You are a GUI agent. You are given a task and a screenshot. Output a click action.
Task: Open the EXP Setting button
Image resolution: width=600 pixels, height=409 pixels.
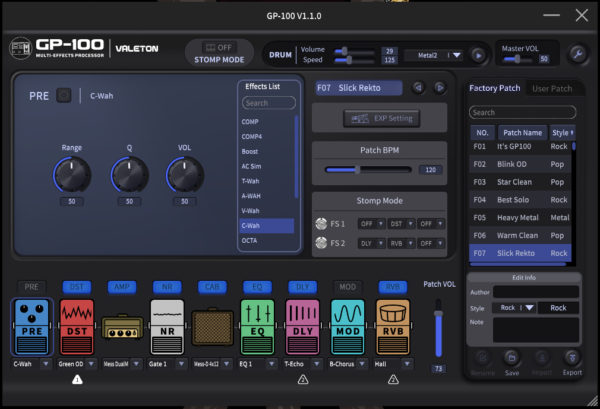pyautogui.click(x=382, y=119)
